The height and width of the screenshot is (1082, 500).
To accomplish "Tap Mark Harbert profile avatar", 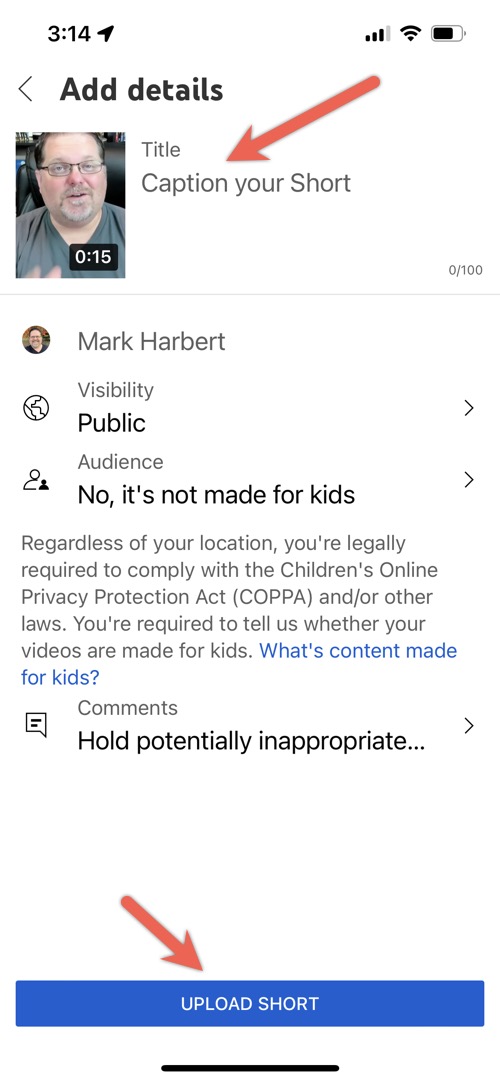I will click(36, 340).
